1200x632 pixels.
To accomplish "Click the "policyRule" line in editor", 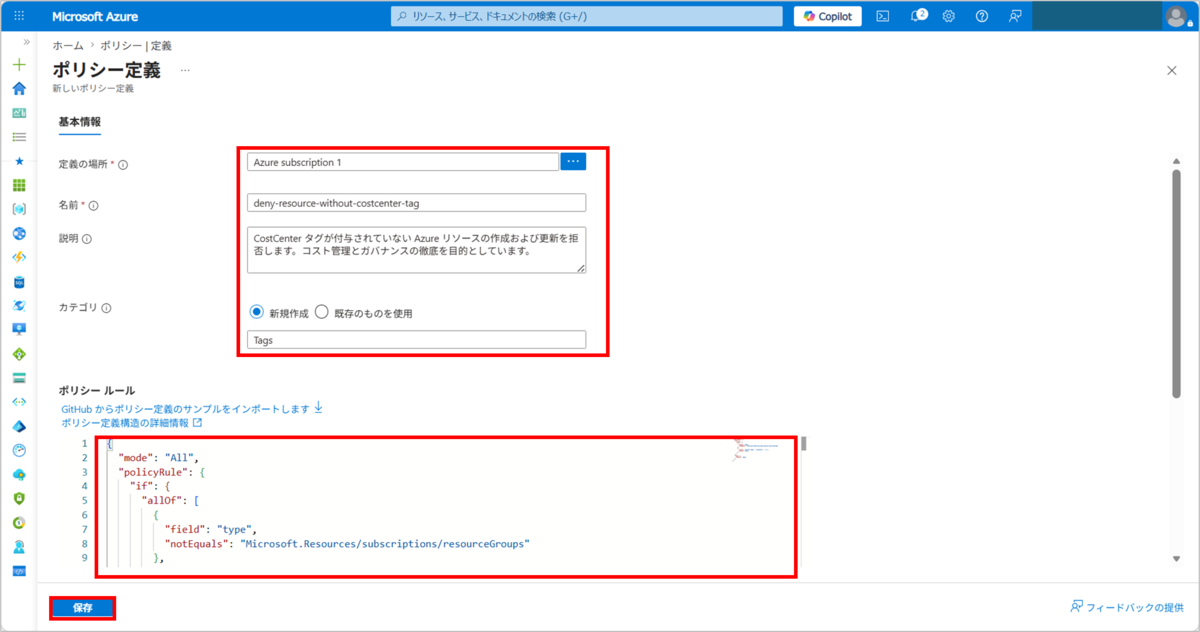I will coord(162,471).
